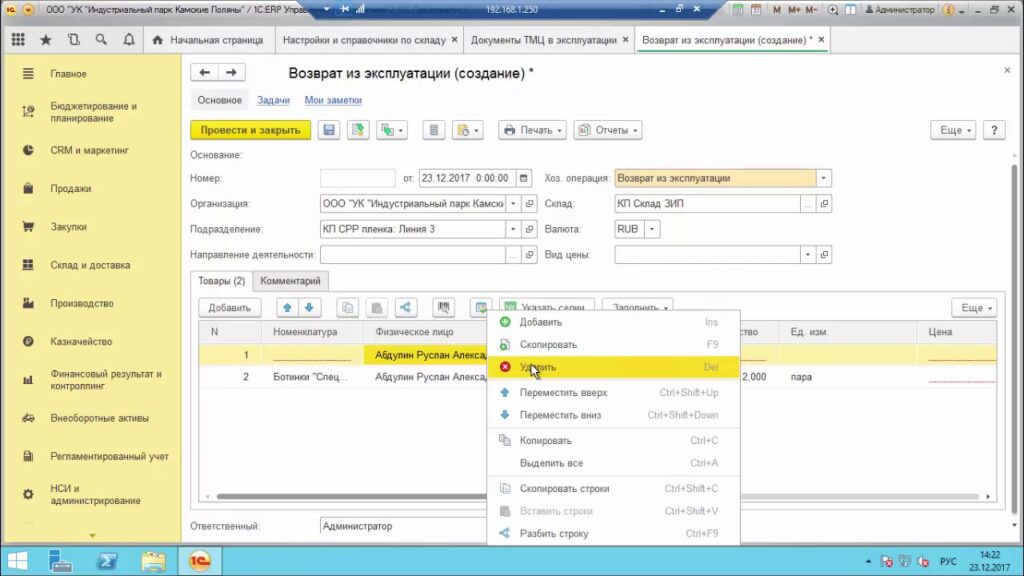Click the post document icon
Image resolution: width=1024 pixels, height=576 pixels.
coord(358,130)
